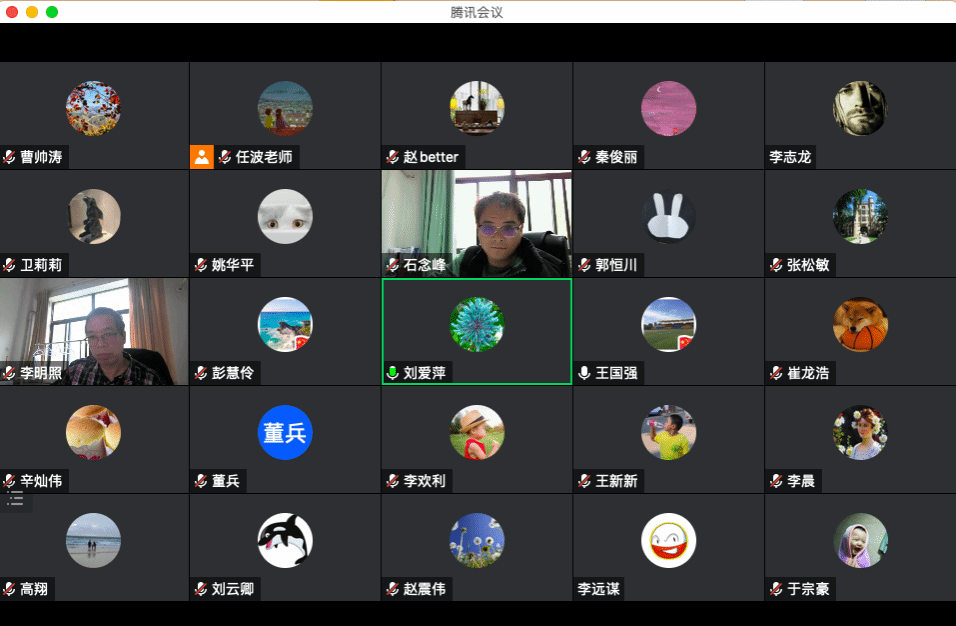Click 赵震伟's dandelion avatar
Viewport: 956px width, 626px height.
tap(477, 540)
